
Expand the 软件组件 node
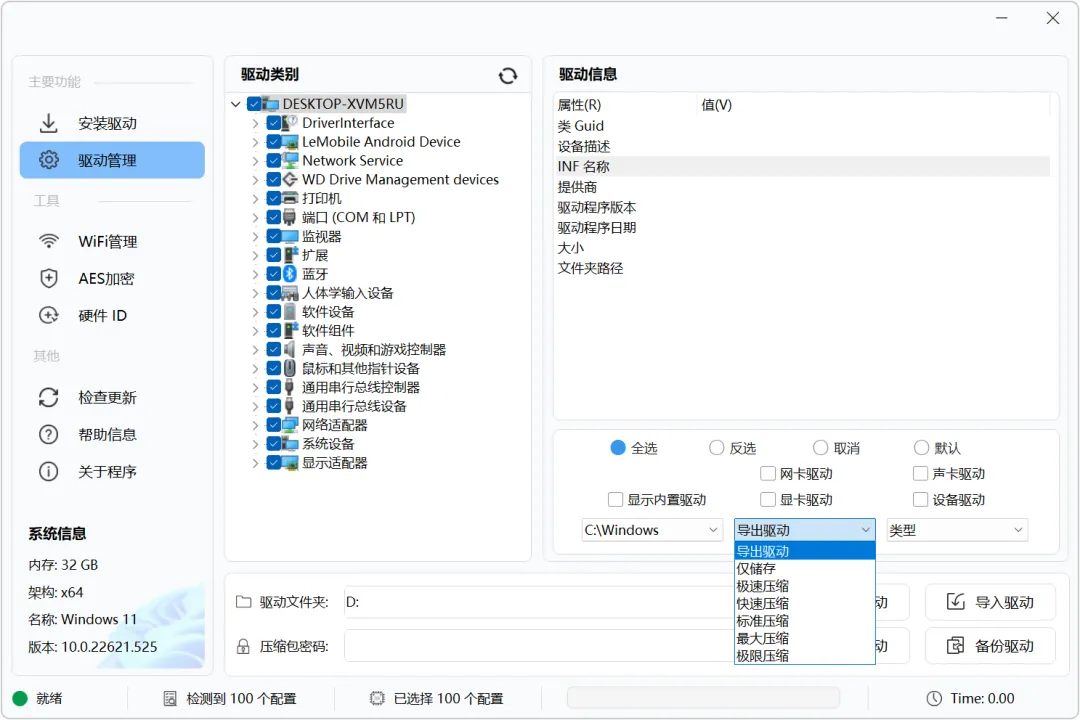[x=255, y=331]
